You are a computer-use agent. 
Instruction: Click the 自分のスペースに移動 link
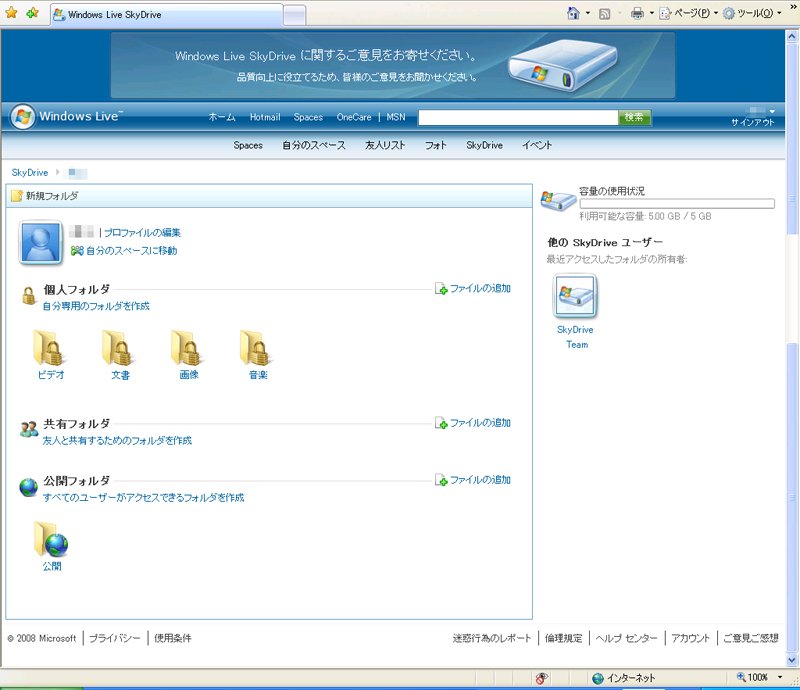tap(131, 251)
